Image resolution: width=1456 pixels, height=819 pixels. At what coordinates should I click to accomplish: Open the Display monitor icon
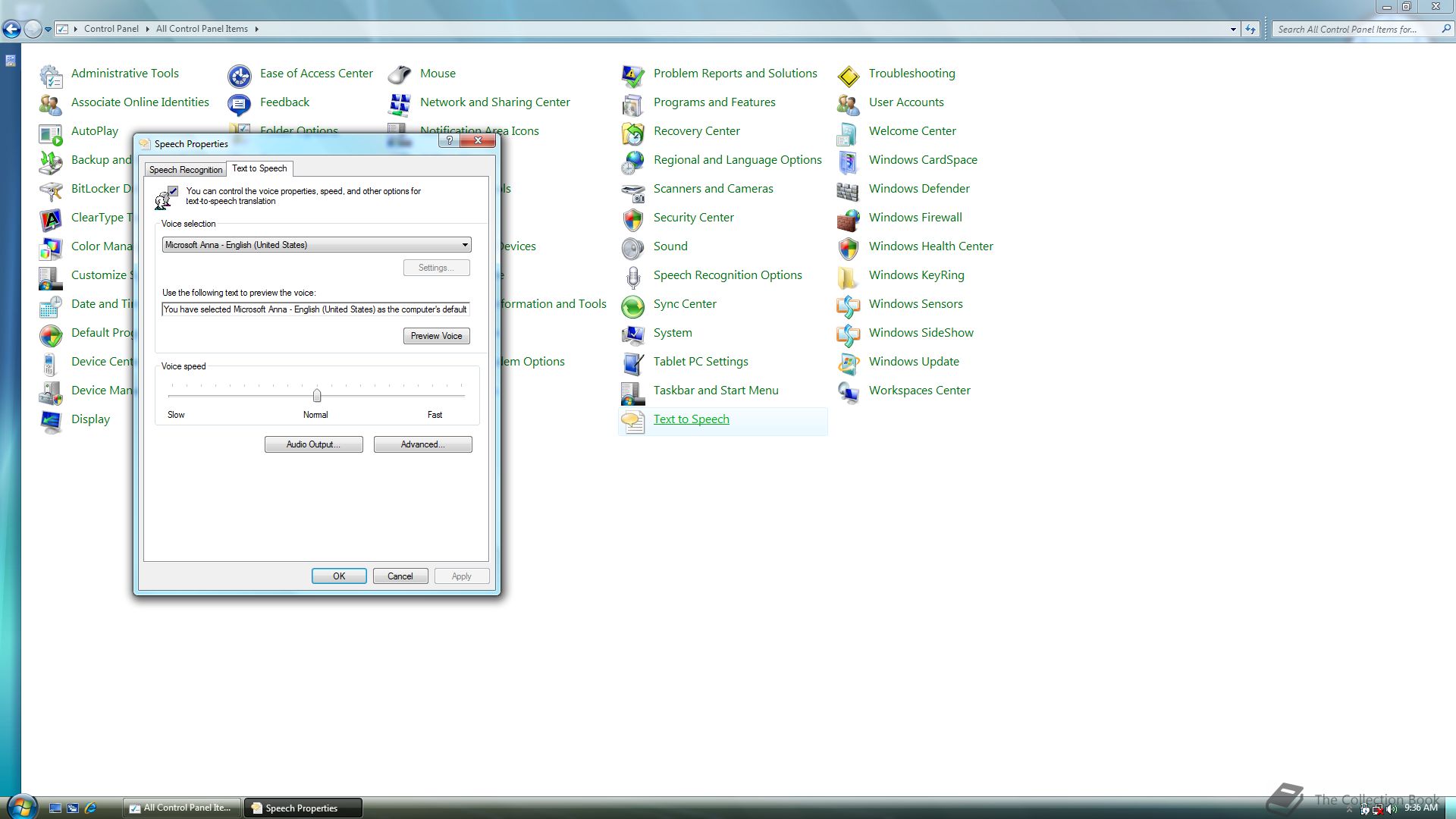[51, 420]
